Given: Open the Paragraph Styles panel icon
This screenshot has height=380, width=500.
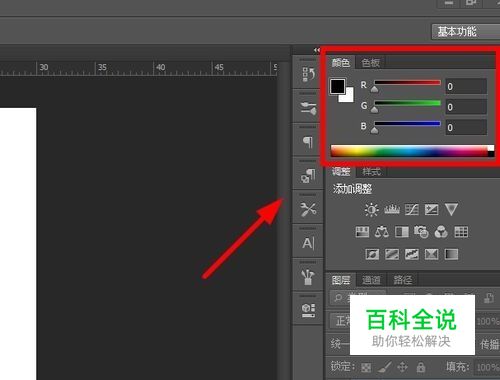Looking at the screenshot, I should [x=308, y=175].
